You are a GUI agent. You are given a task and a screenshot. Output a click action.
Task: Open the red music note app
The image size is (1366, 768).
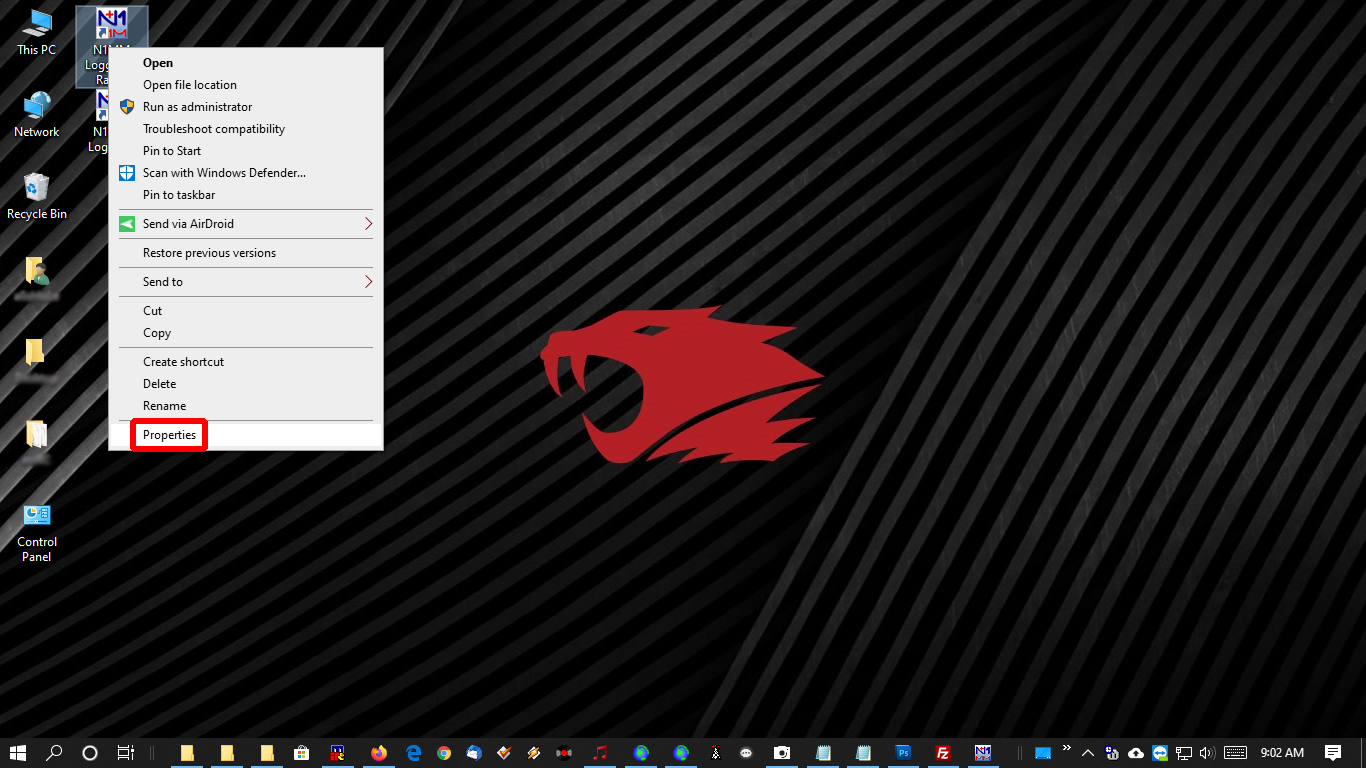pos(600,753)
